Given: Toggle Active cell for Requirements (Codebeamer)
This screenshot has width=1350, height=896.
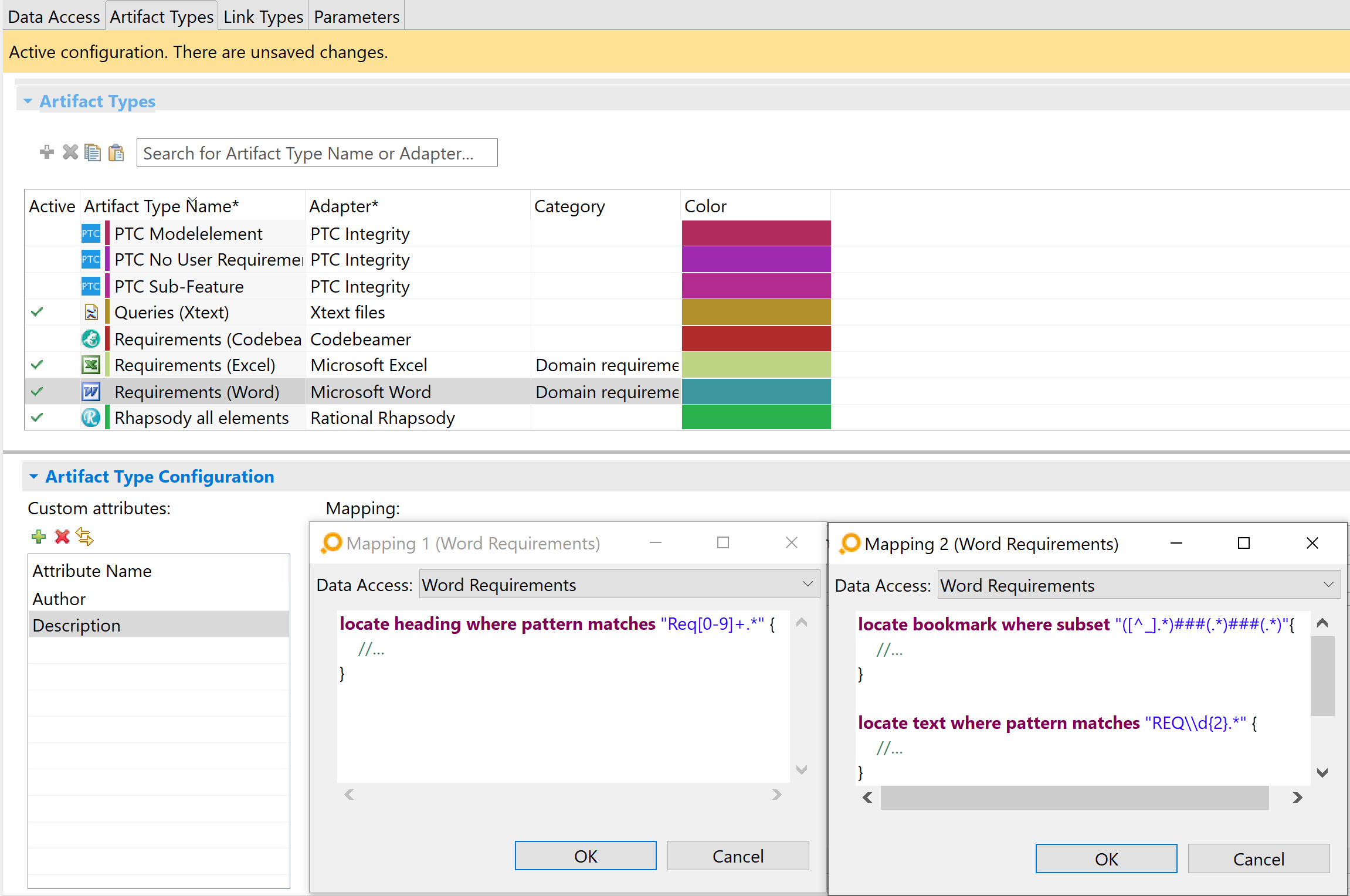Looking at the screenshot, I should point(52,339).
